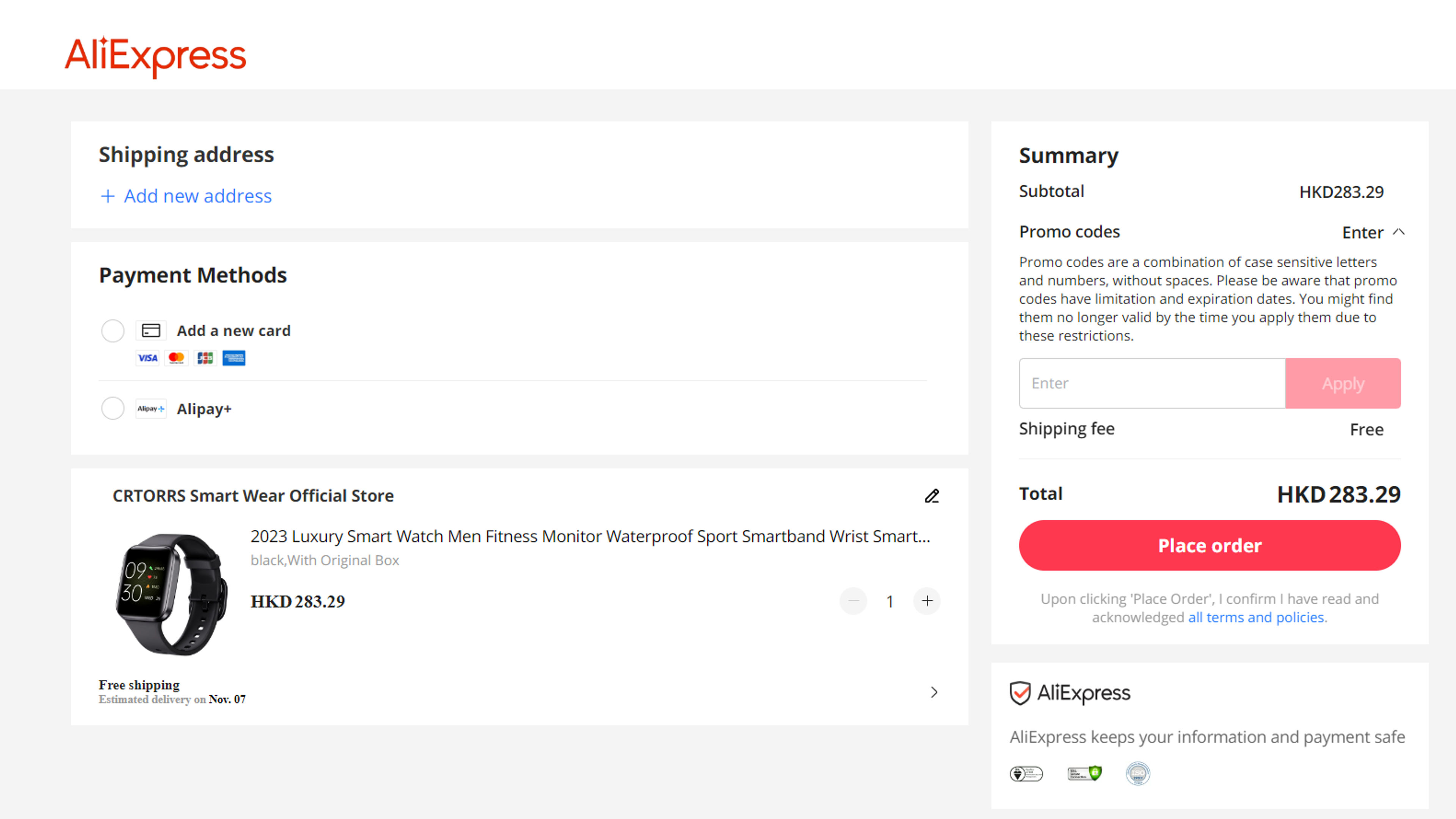Click the quantity value 1
The height and width of the screenshot is (819, 1456).
click(x=890, y=601)
